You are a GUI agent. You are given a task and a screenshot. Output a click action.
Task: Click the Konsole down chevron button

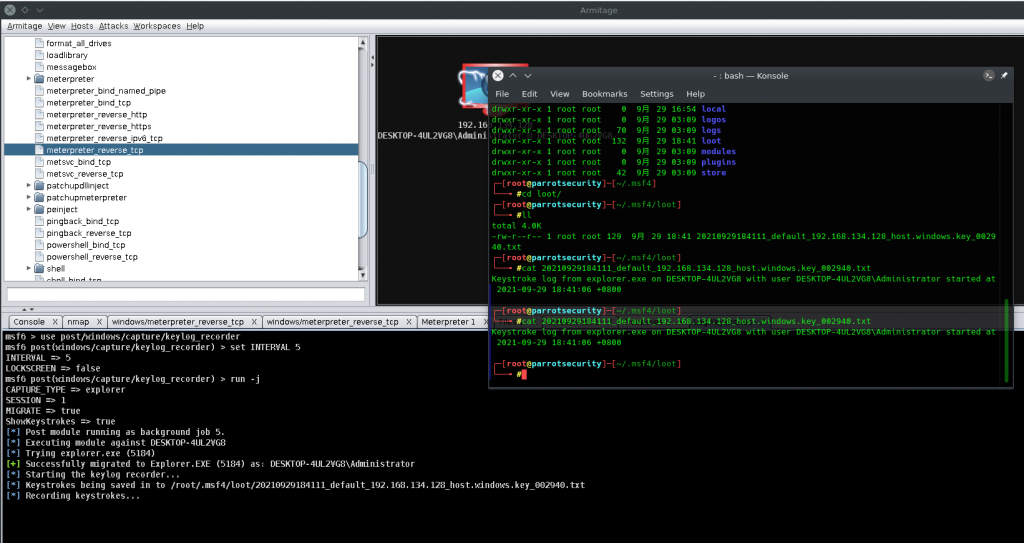click(528, 76)
